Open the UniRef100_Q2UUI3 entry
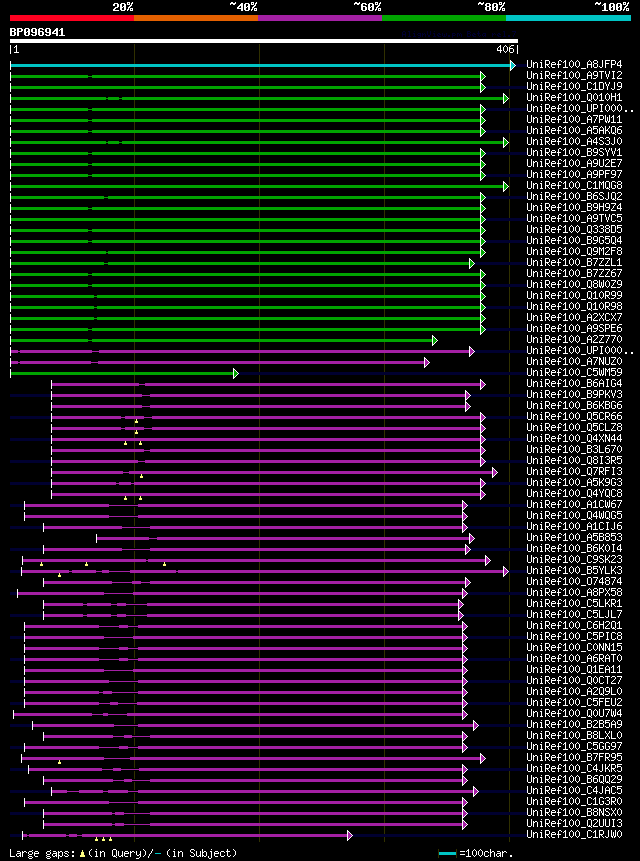The width and height of the screenshot is (640, 861). point(574,822)
